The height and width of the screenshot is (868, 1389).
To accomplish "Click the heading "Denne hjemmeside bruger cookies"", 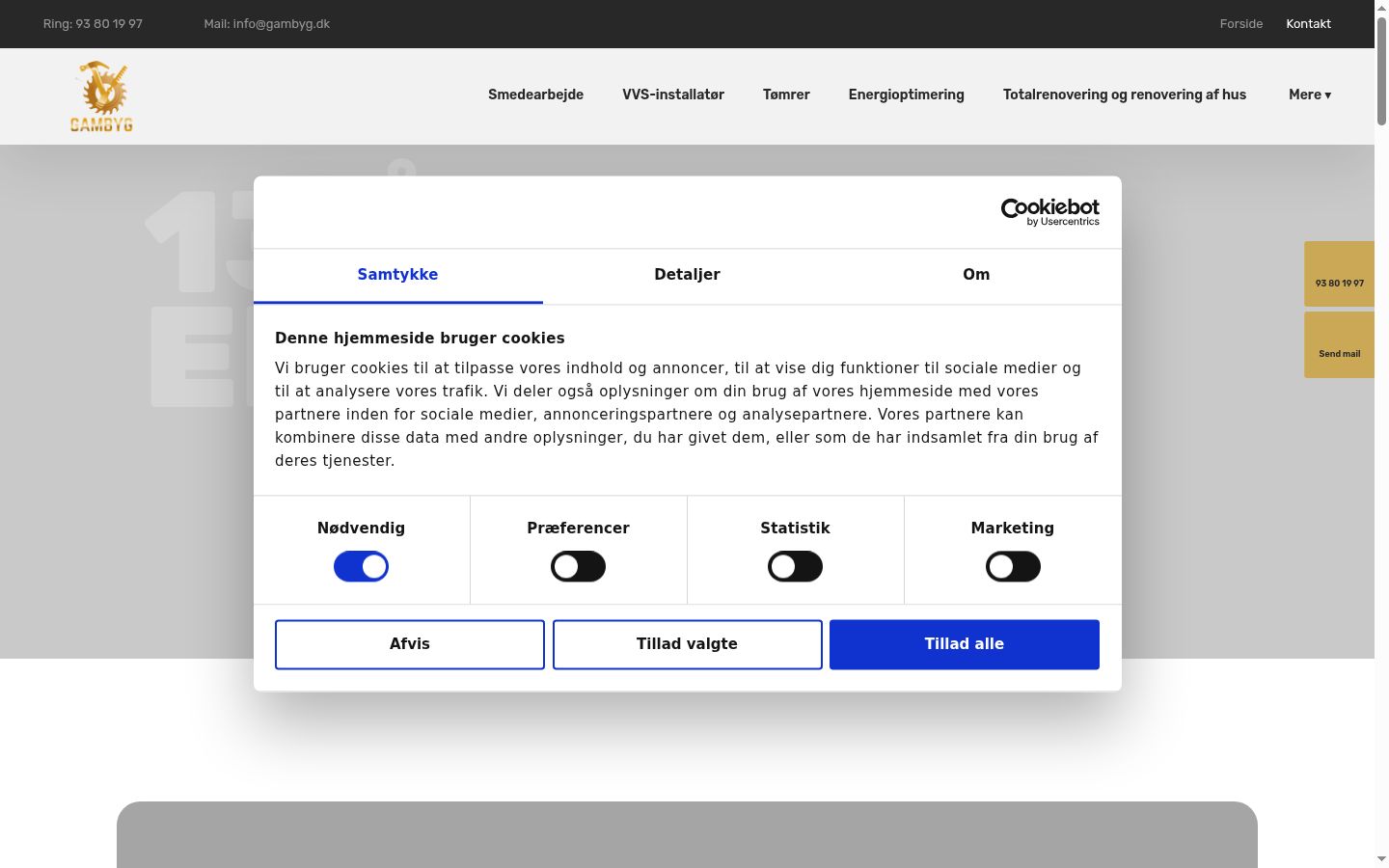I will (x=420, y=339).
